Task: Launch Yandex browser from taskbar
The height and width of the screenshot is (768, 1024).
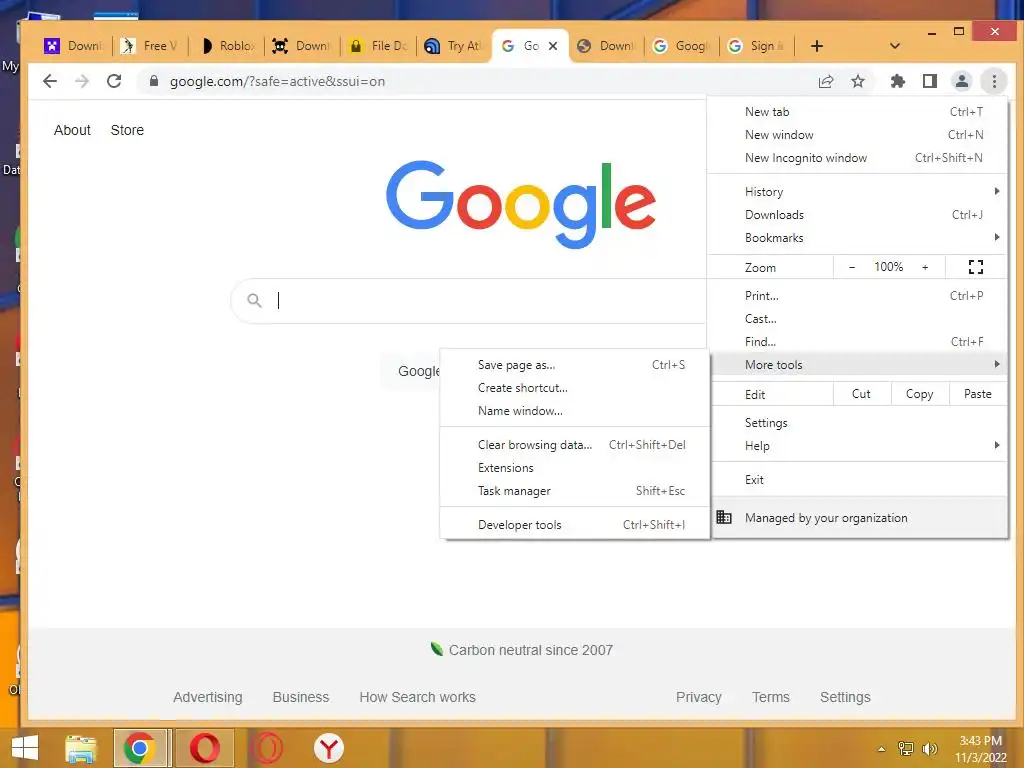Action: coord(328,748)
